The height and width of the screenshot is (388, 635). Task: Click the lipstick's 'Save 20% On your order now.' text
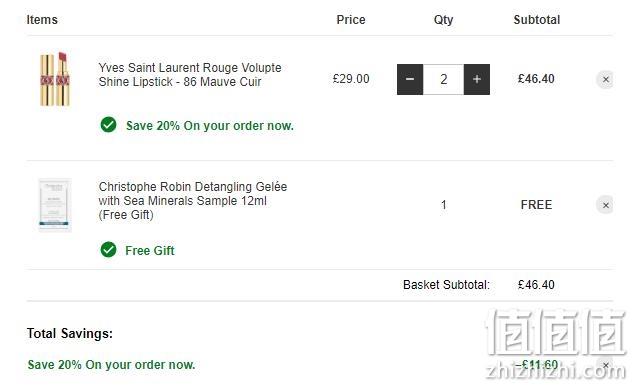(x=210, y=126)
